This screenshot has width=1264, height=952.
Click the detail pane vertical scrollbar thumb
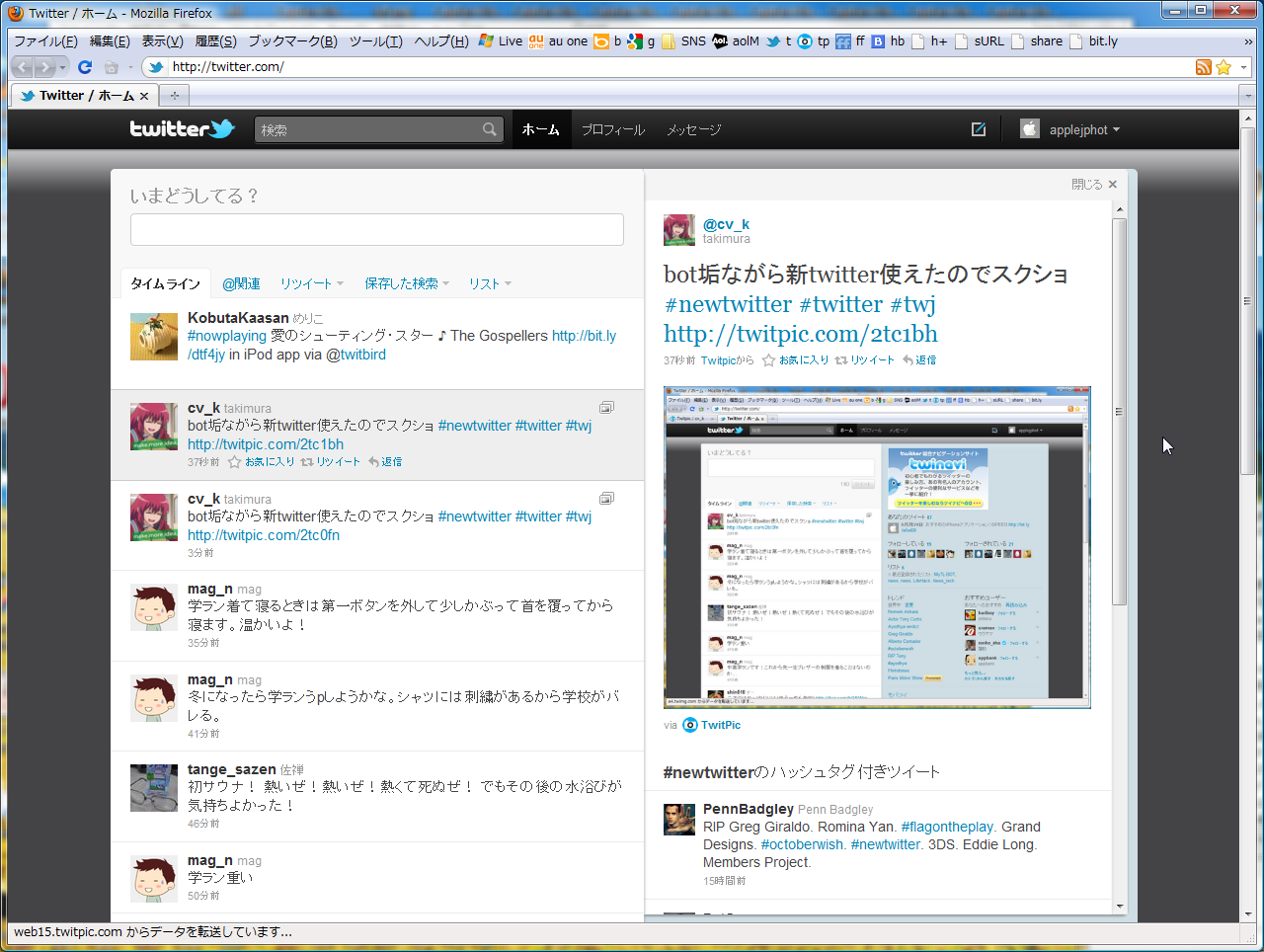pyautogui.click(x=1120, y=411)
